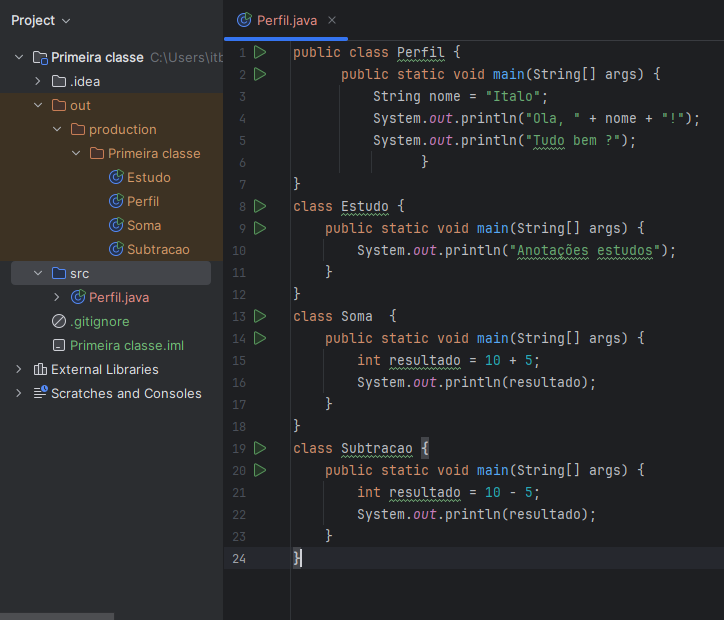724x620 pixels.
Task: Expand Scratches and Consoles node
Action: click(19, 393)
